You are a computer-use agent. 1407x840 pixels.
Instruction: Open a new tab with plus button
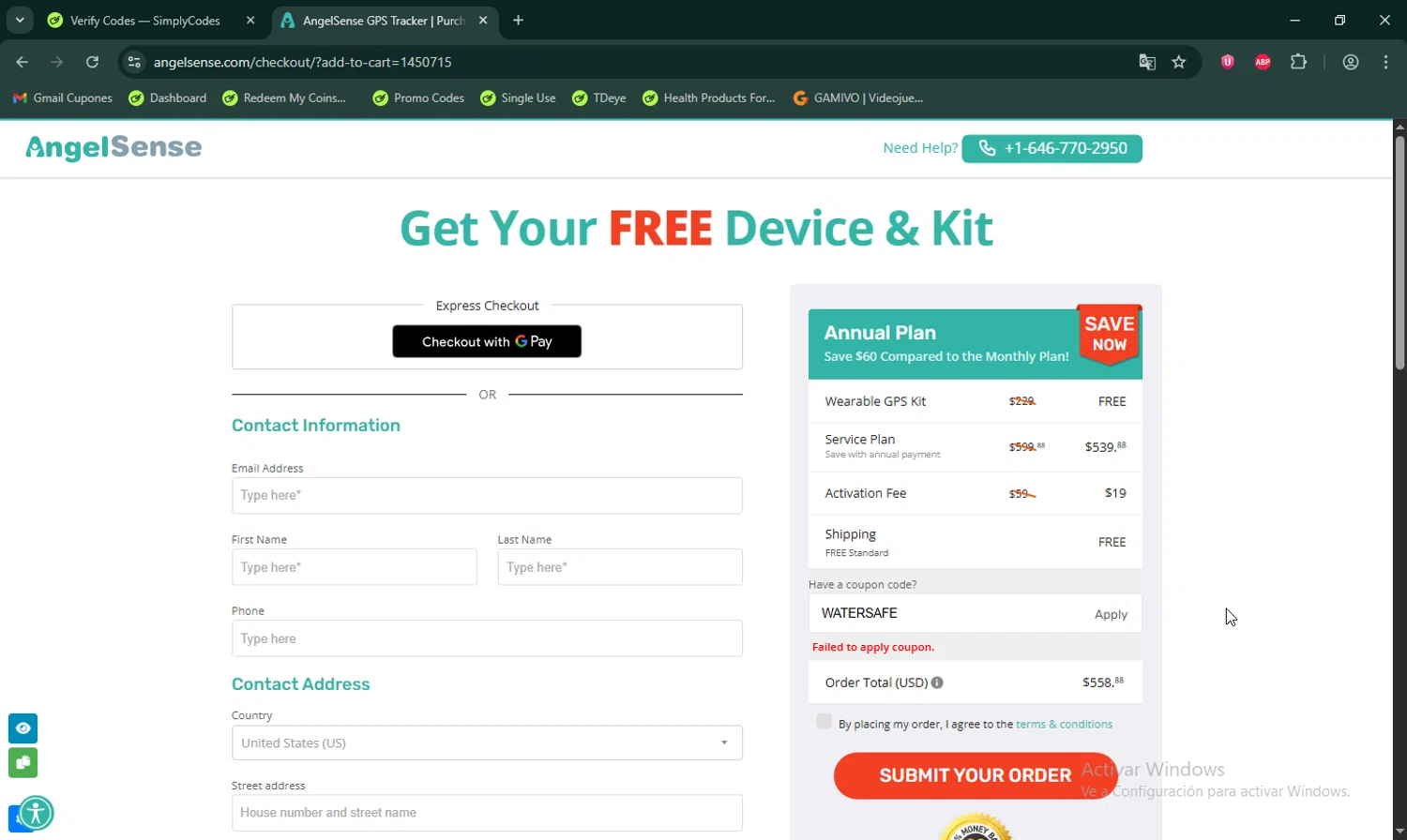point(518,20)
